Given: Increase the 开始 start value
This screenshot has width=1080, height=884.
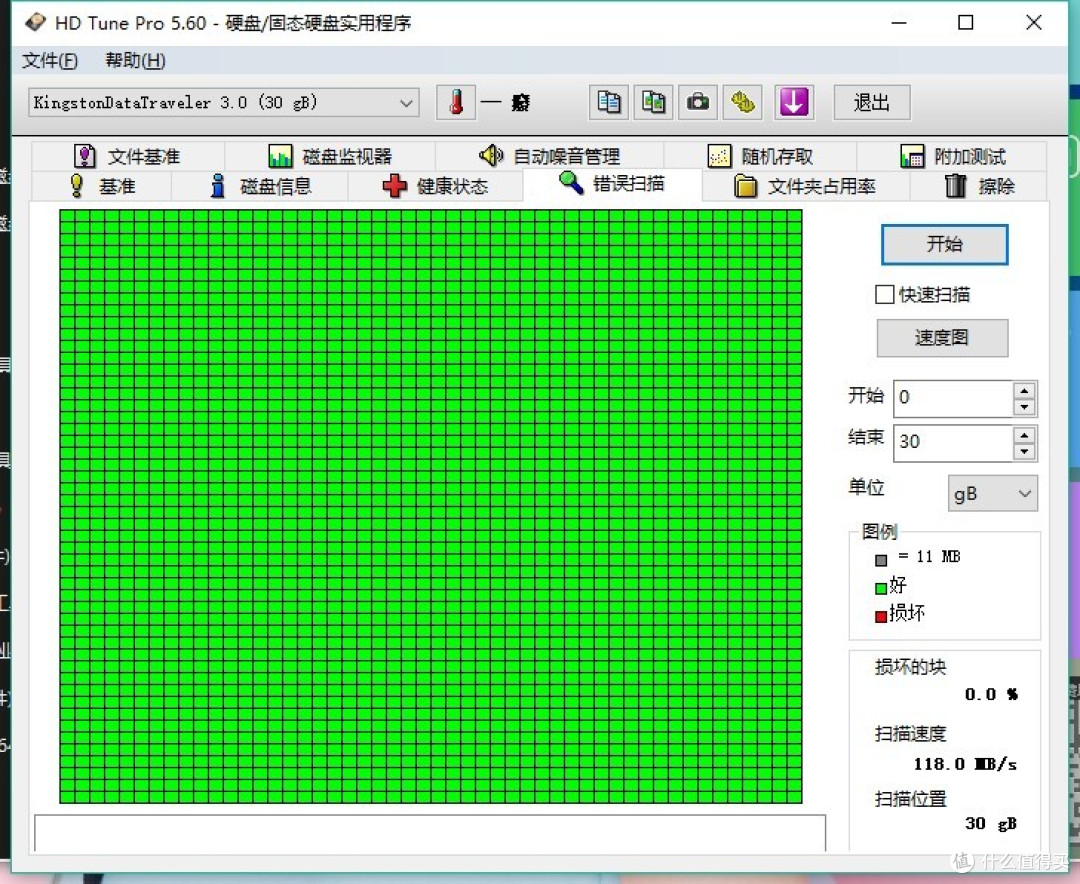Looking at the screenshot, I should 1024,391.
